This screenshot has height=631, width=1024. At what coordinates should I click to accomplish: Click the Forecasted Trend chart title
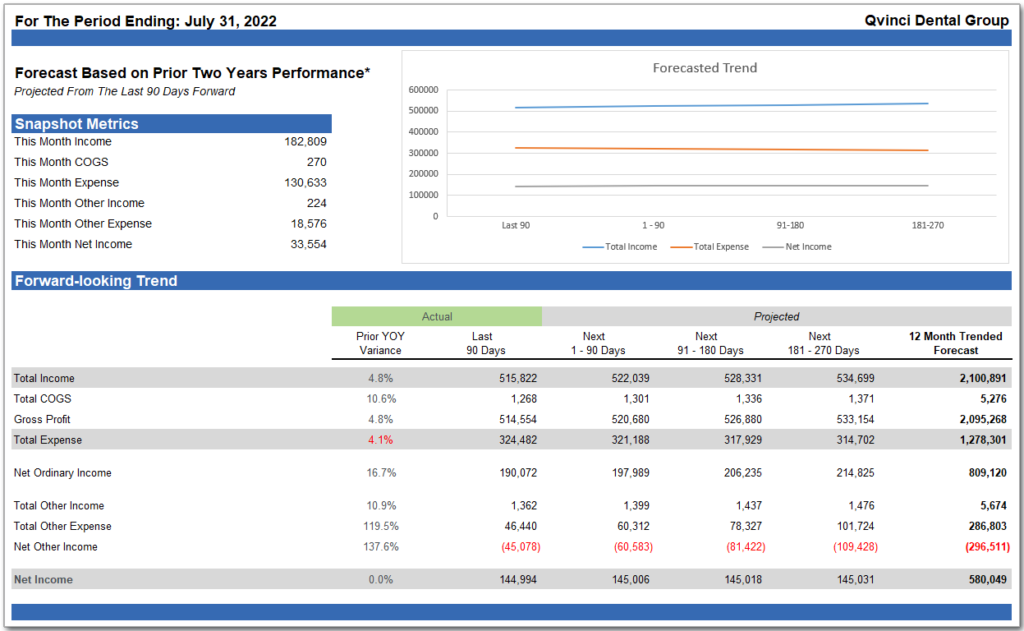coord(704,68)
